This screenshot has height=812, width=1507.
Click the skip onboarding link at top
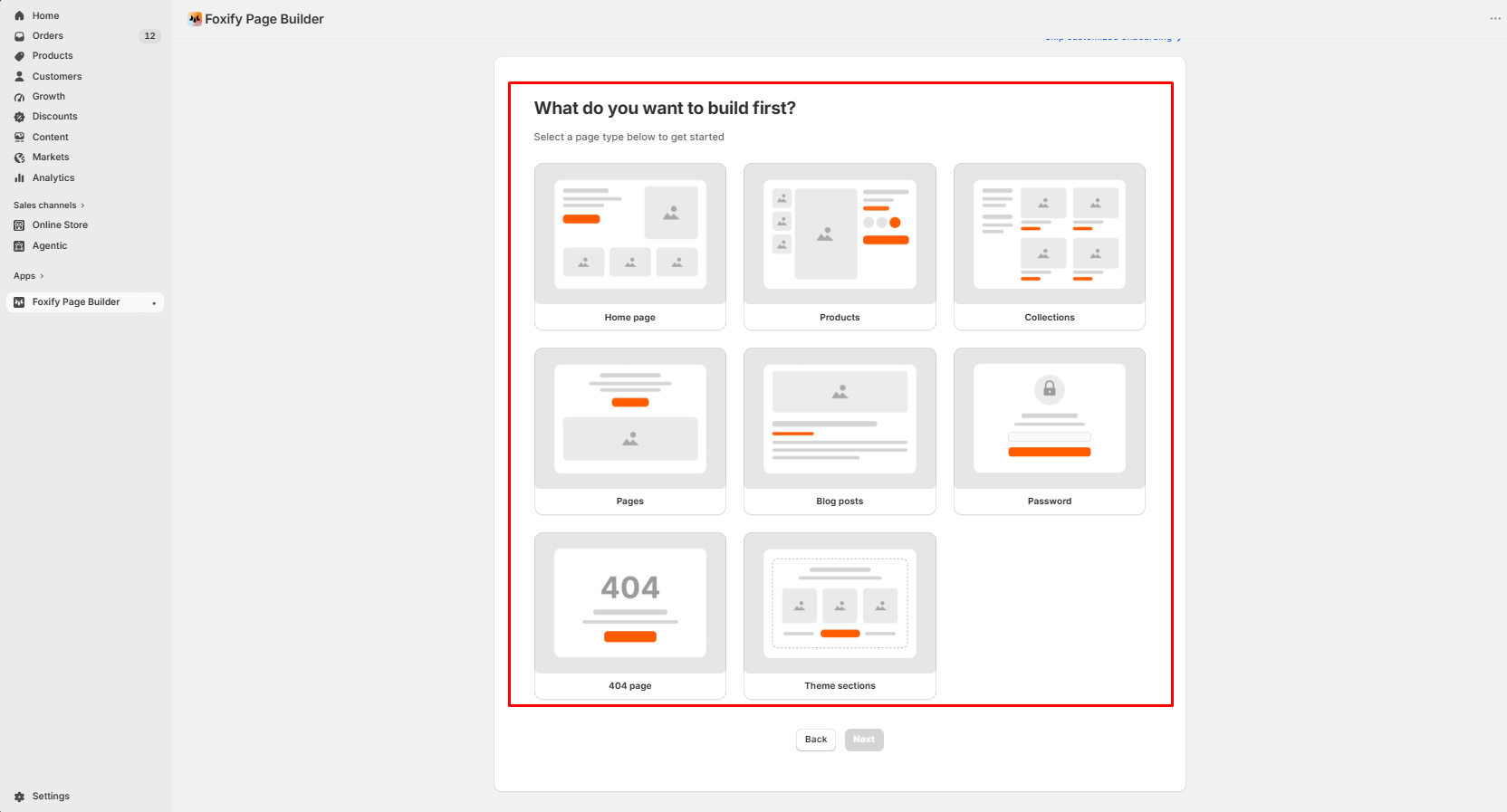point(1113,38)
